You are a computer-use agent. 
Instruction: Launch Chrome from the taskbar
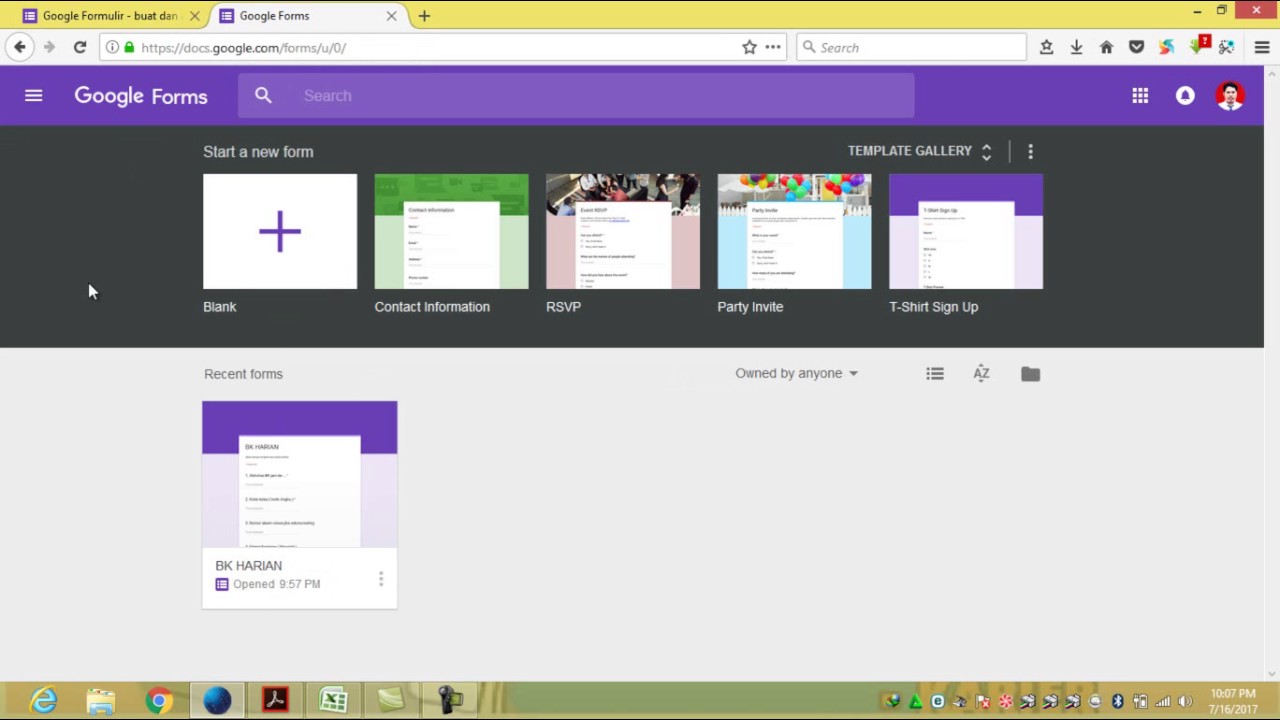point(159,700)
